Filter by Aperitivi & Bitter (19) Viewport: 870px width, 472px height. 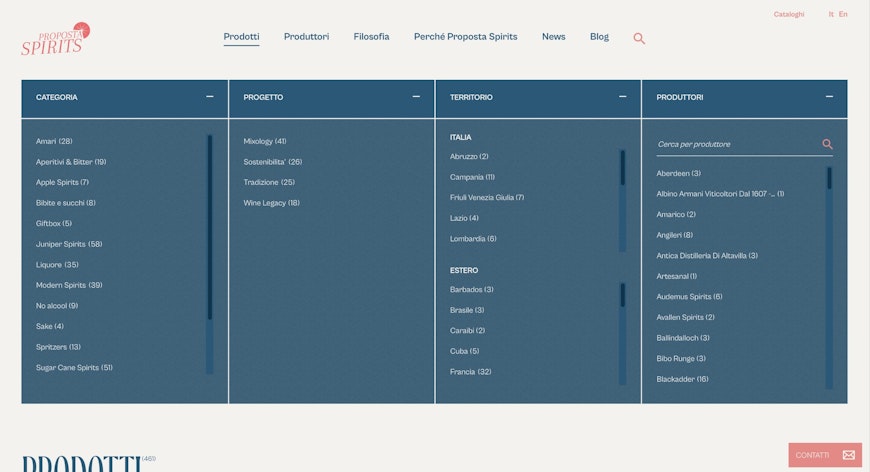click(71, 162)
